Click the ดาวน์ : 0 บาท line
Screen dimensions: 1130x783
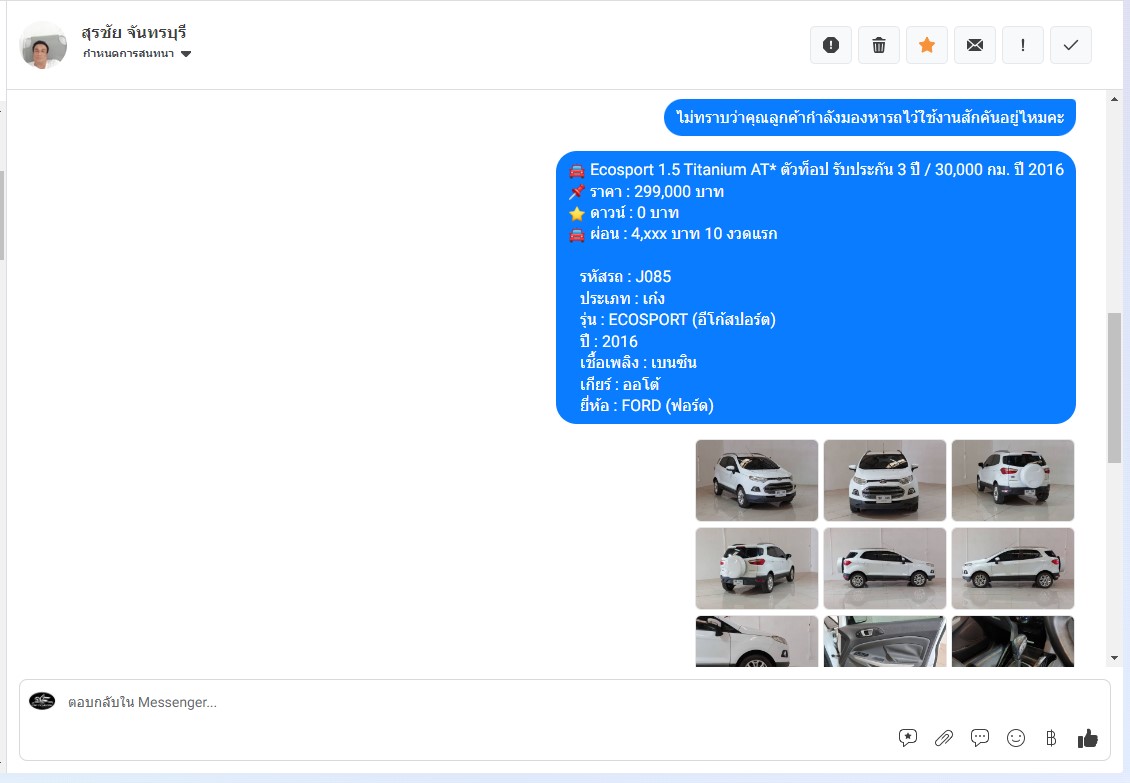634,213
